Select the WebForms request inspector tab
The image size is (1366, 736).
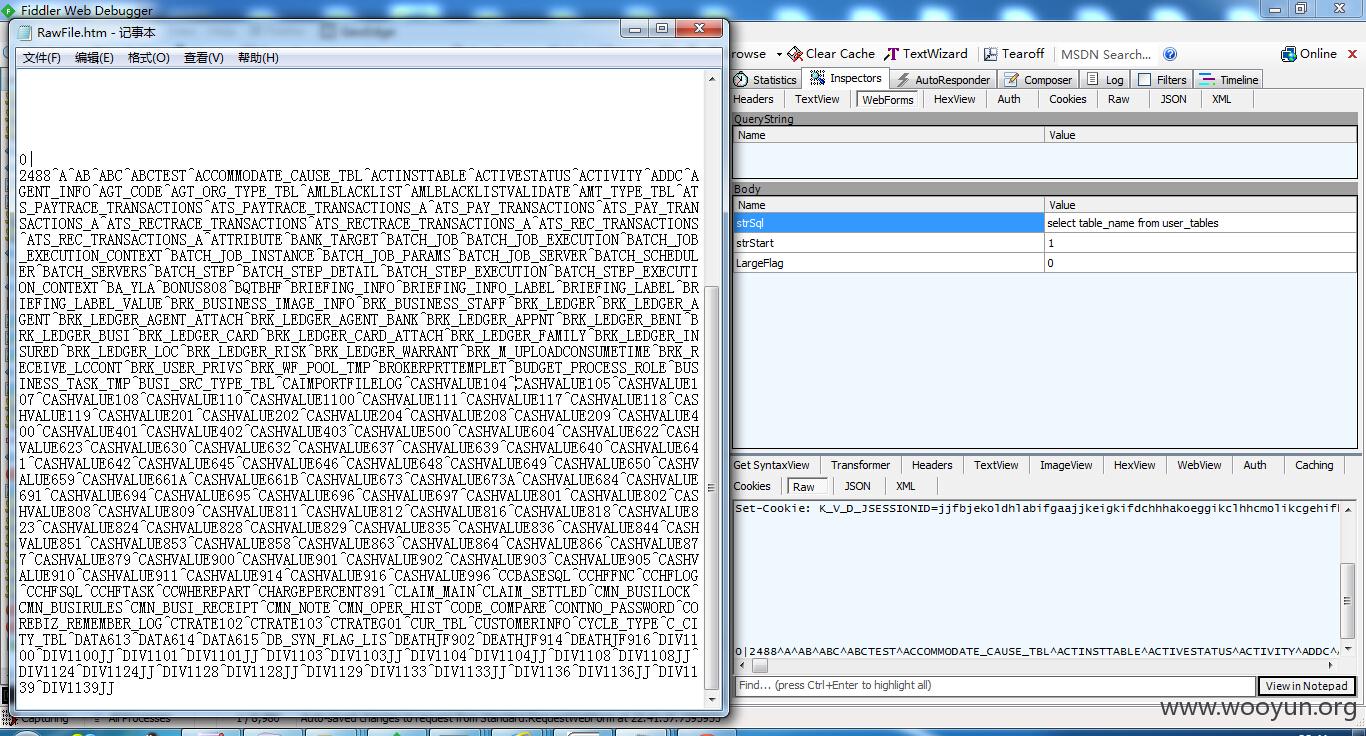pyautogui.click(x=887, y=100)
